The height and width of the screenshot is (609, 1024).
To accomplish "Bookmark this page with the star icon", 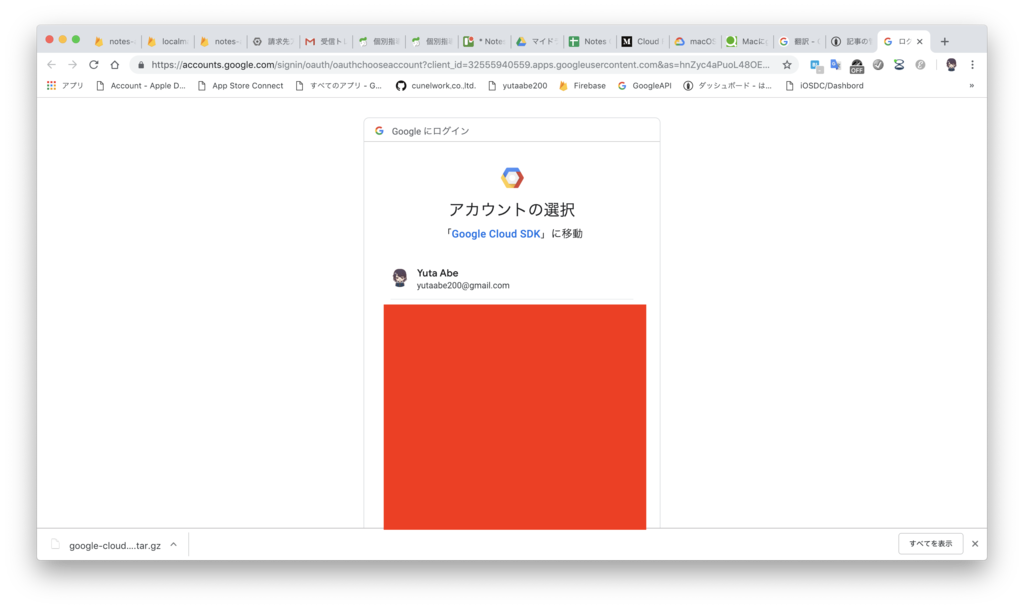I will [787, 65].
